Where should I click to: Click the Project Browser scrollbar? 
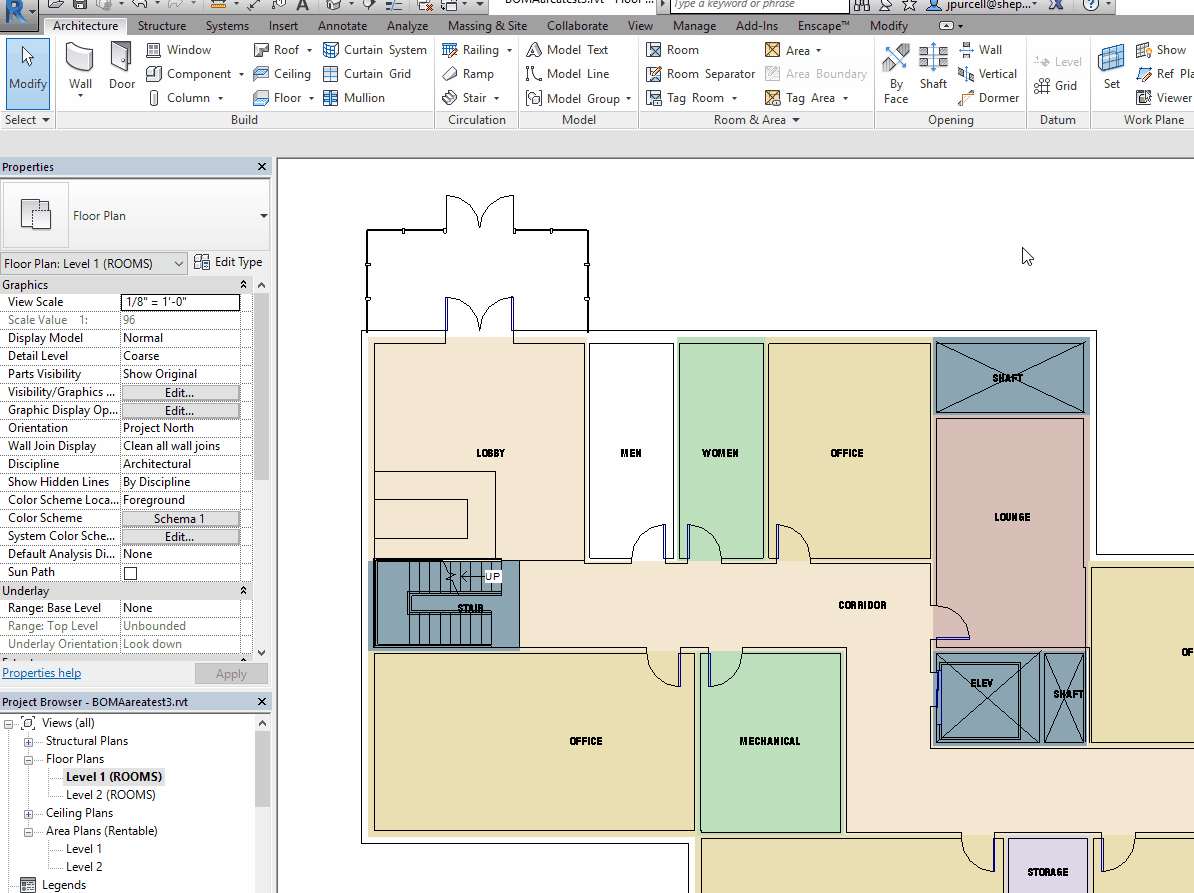262,769
